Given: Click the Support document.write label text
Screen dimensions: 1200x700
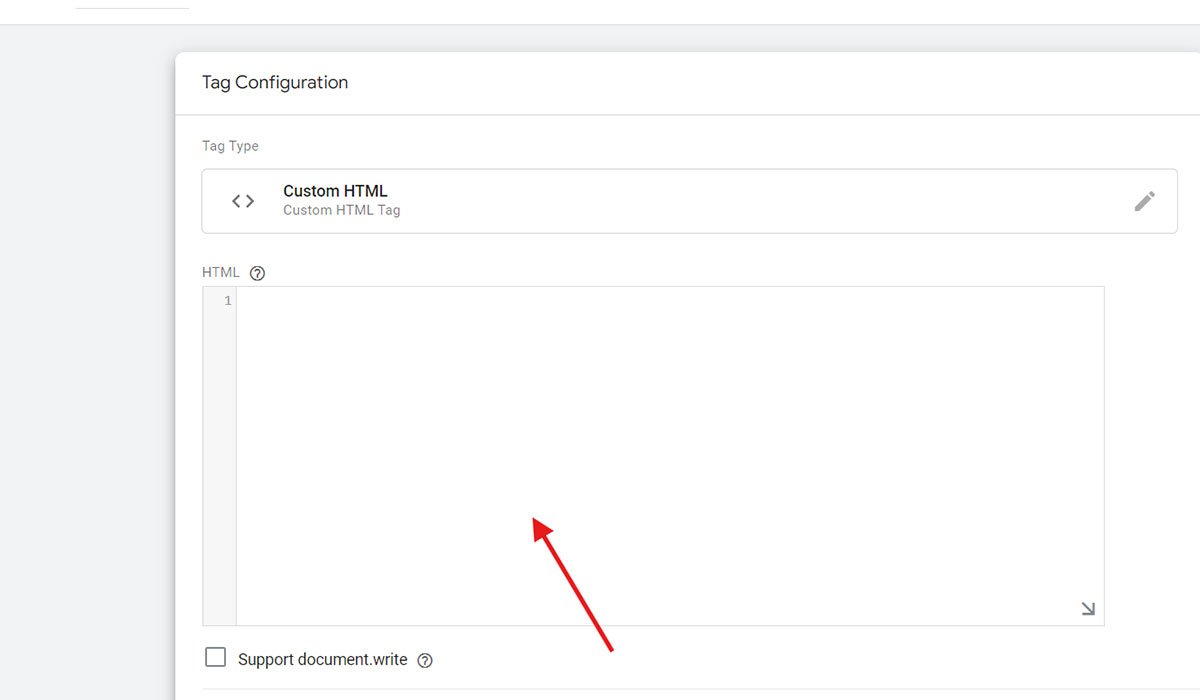Looking at the screenshot, I should point(323,659).
